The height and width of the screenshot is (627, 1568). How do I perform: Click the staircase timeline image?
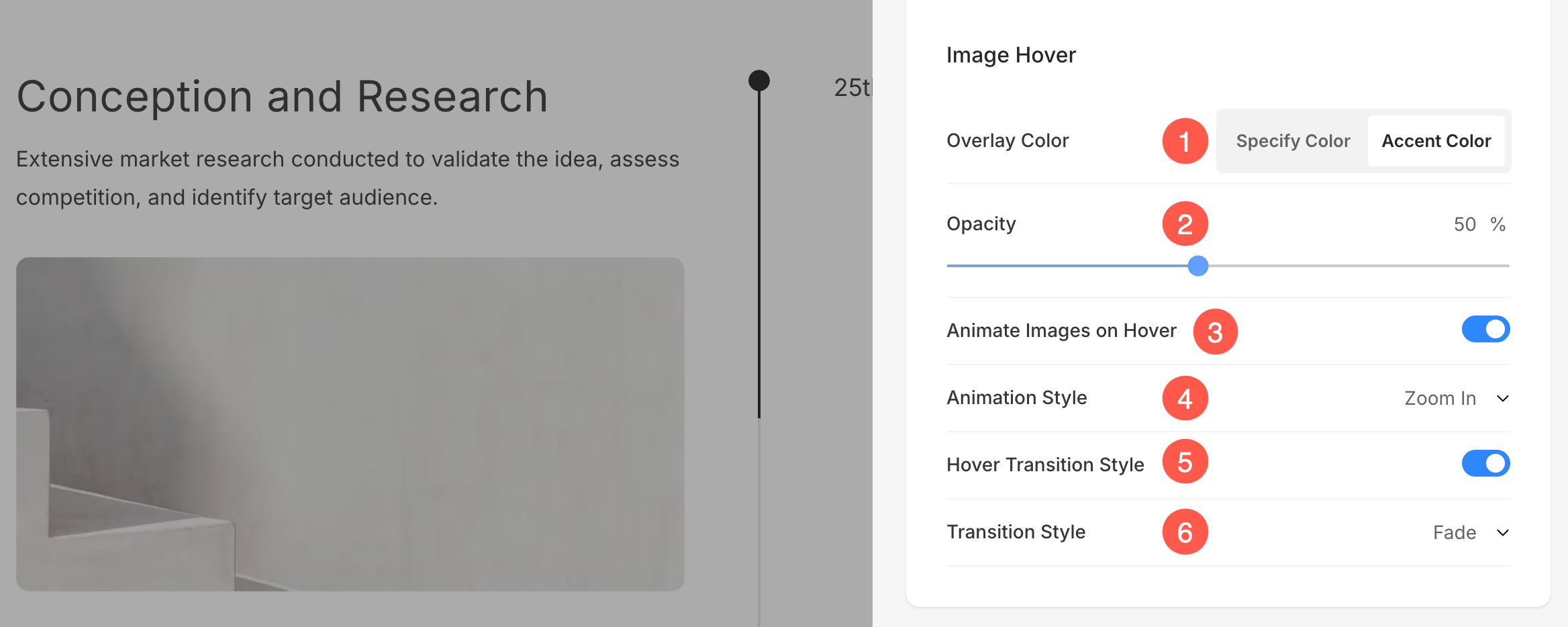(350, 424)
